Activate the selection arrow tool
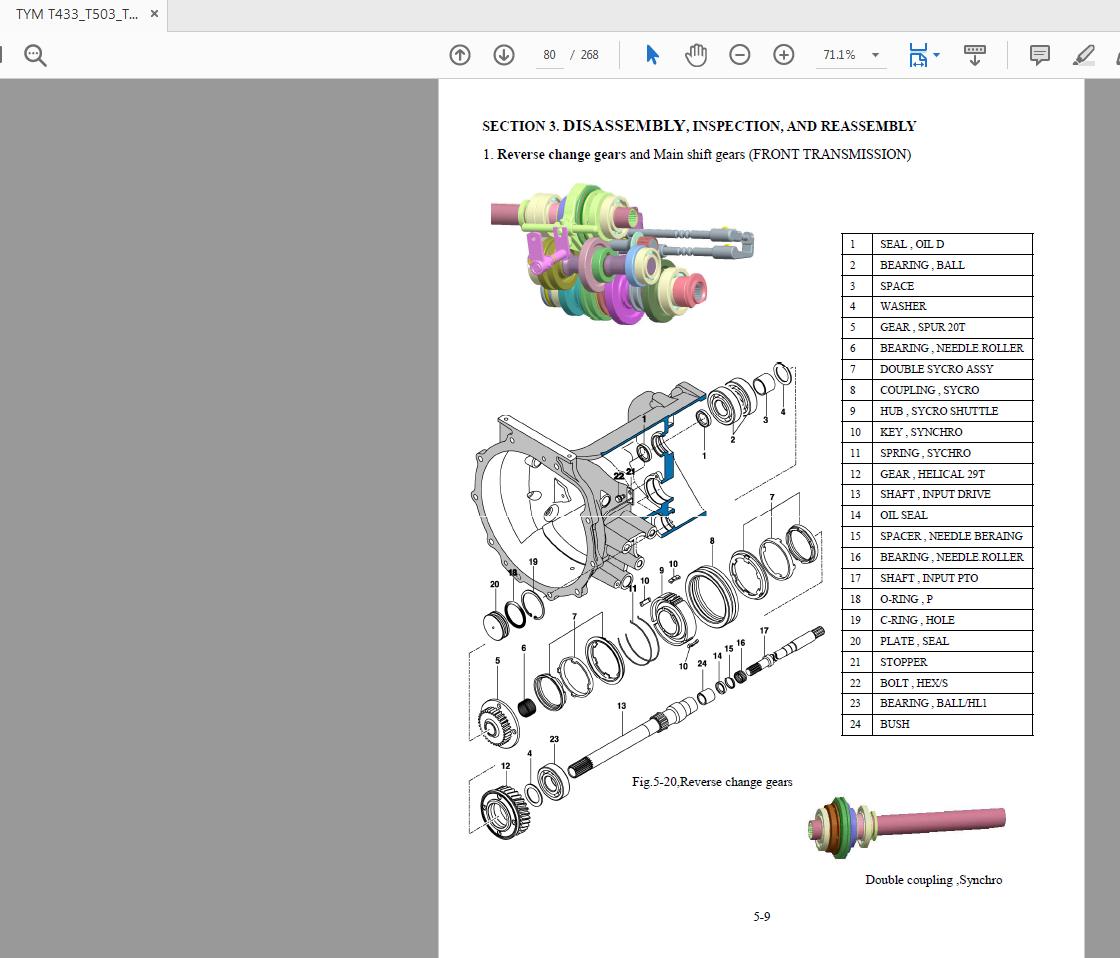The width and height of the screenshot is (1120, 958). [652, 55]
